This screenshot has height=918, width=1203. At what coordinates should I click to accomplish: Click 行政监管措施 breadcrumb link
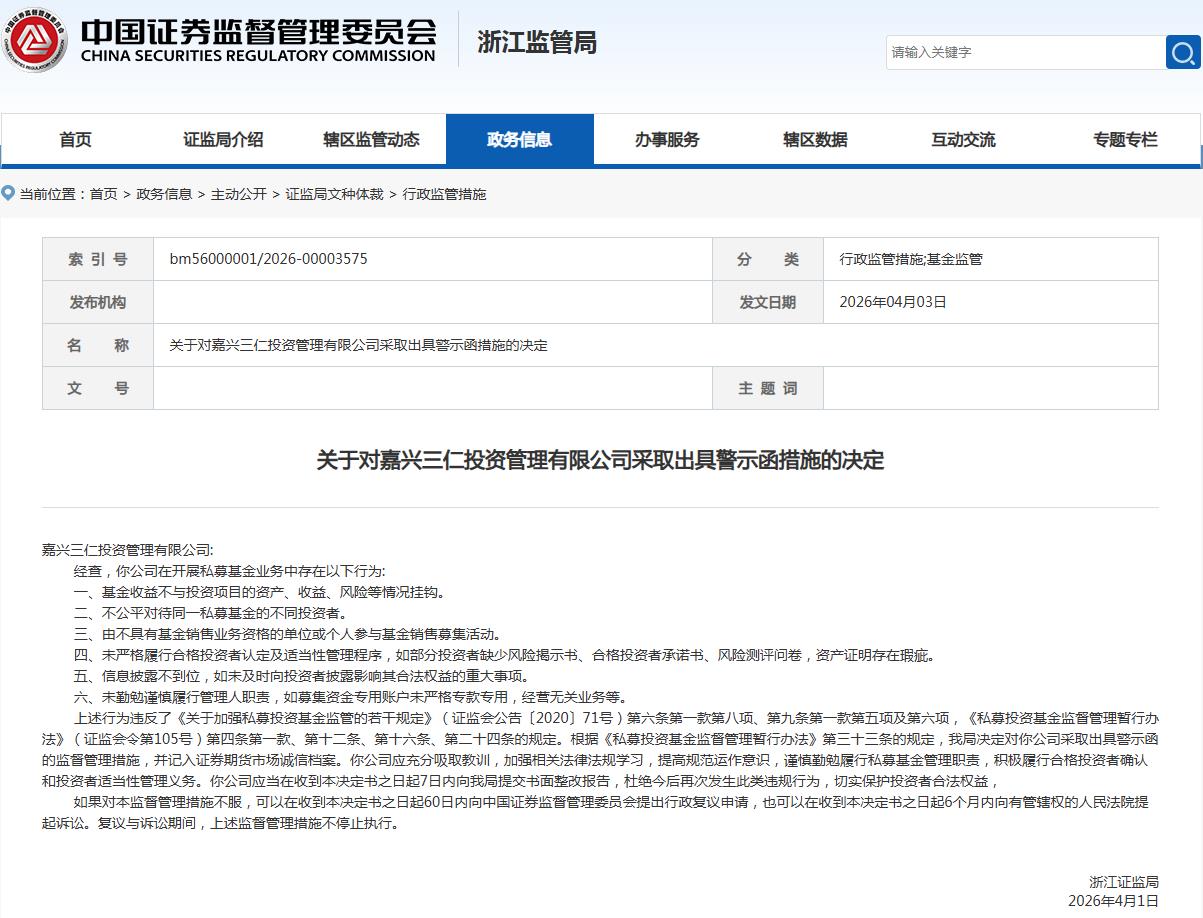(444, 194)
